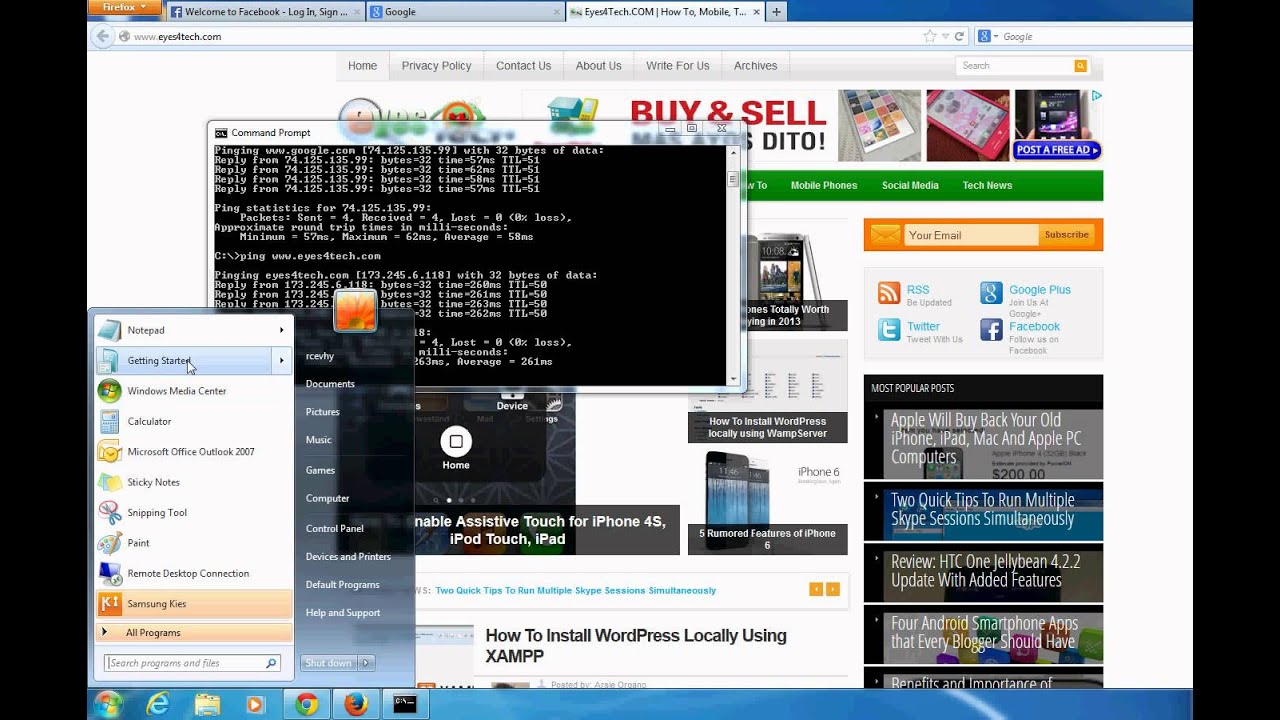Screen dimensions: 1280x720
Task: Open Help and Support
Action: (x=343, y=612)
